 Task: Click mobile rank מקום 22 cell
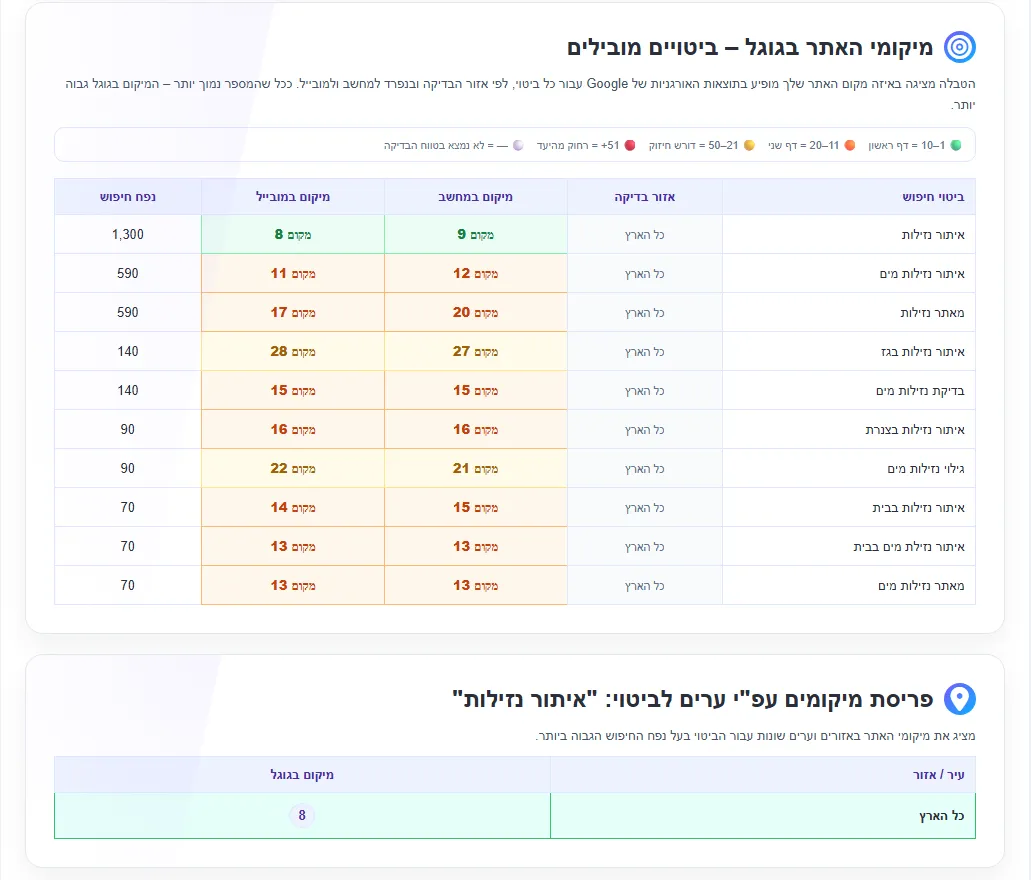tap(293, 468)
